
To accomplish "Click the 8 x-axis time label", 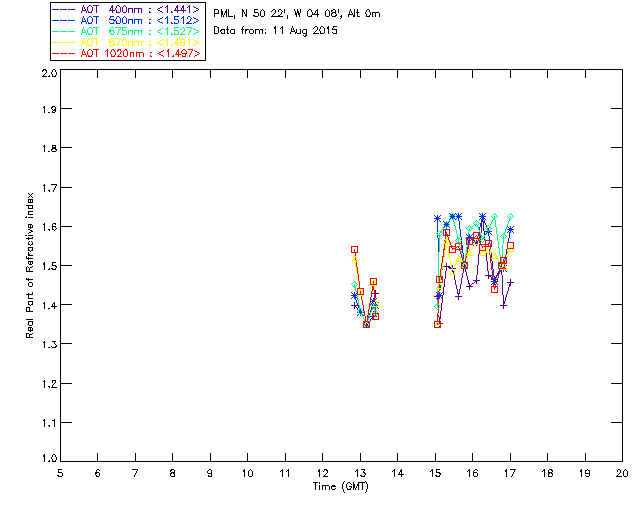I will (173, 473).
